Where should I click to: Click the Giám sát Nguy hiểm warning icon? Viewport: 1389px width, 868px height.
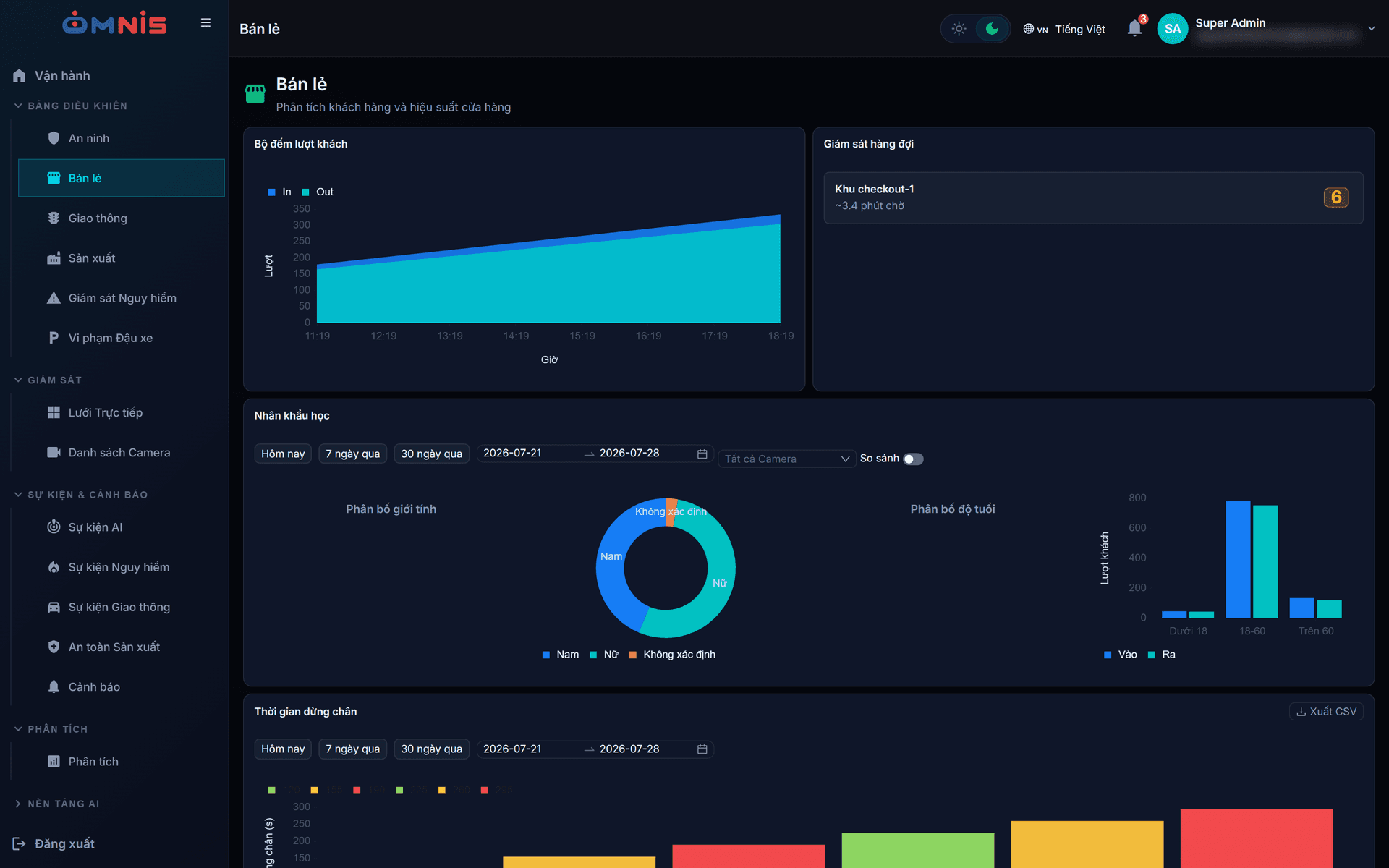(x=54, y=298)
